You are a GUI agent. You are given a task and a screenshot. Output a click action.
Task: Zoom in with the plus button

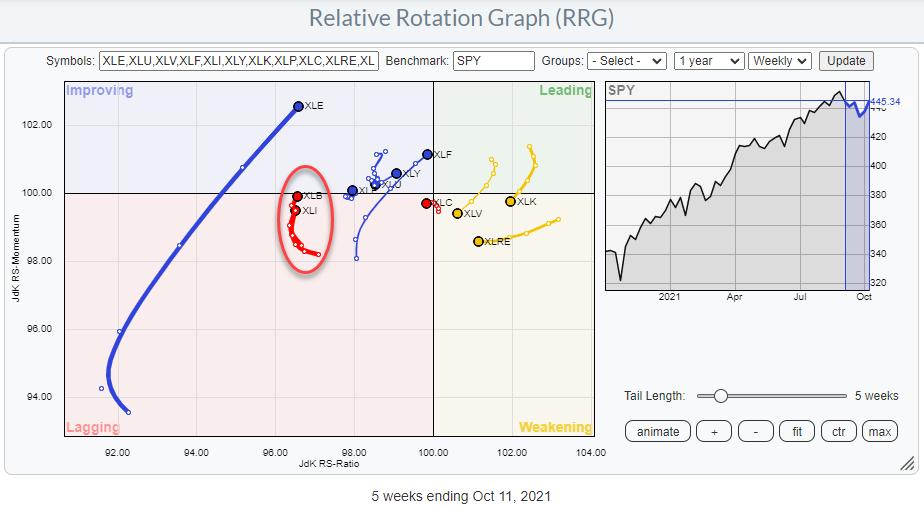(x=713, y=432)
